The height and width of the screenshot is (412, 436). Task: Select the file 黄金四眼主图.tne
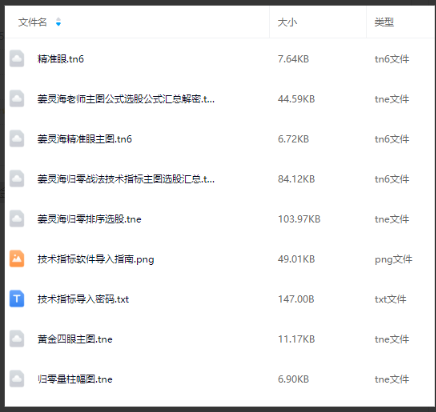point(75,339)
